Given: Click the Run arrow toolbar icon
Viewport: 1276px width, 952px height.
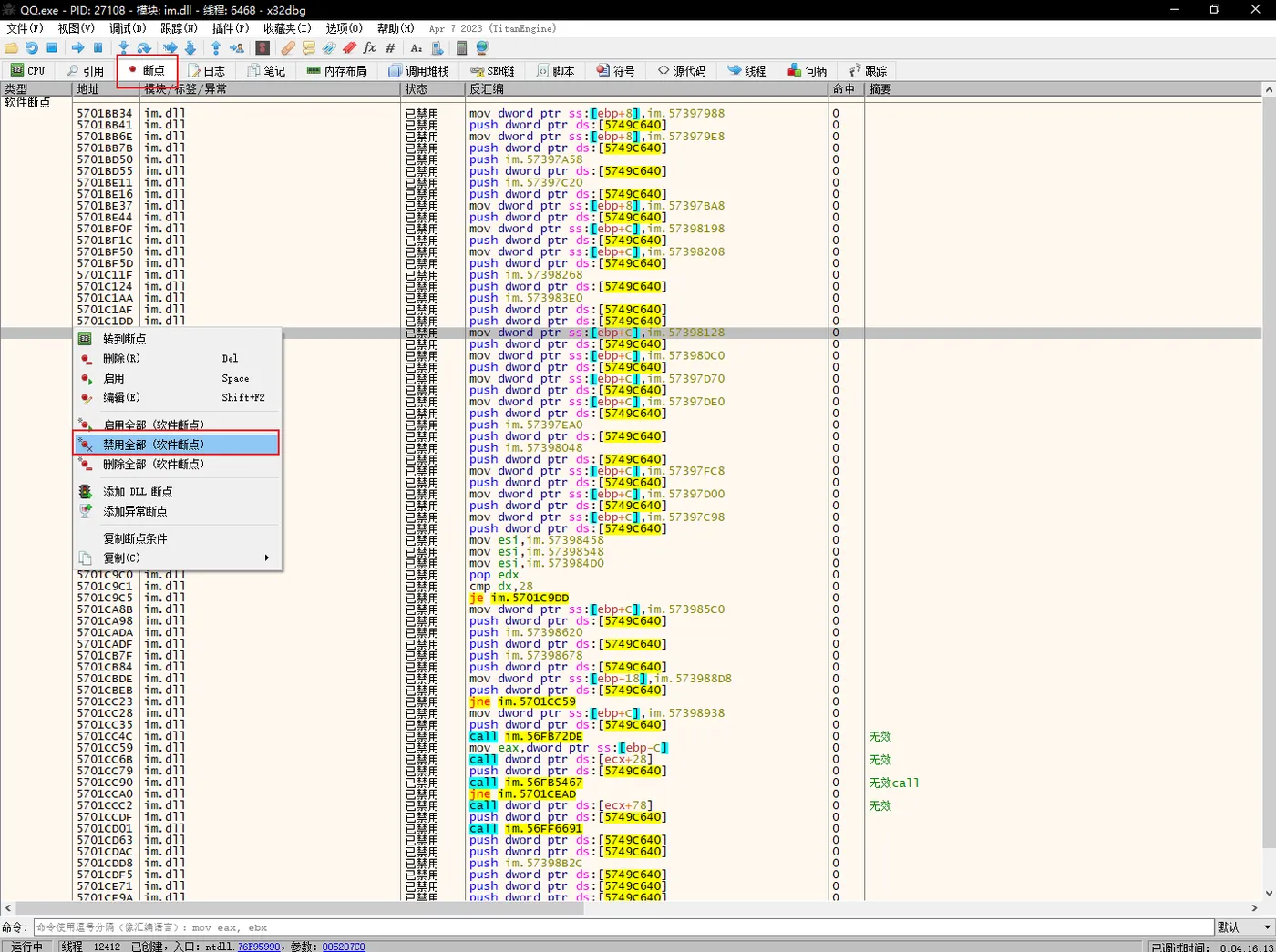Looking at the screenshot, I should coord(77,48).
